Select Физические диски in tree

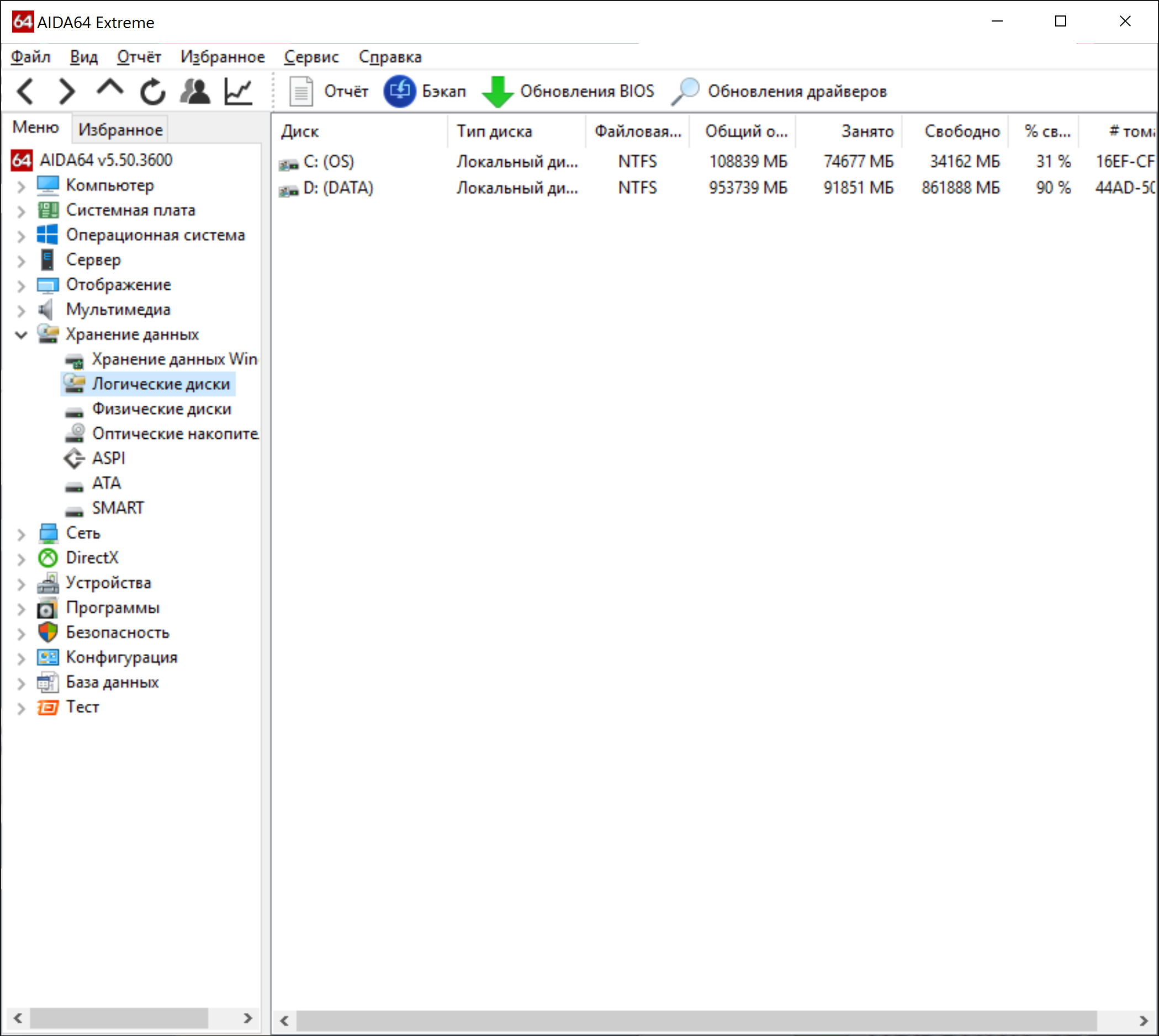(162, 408)
